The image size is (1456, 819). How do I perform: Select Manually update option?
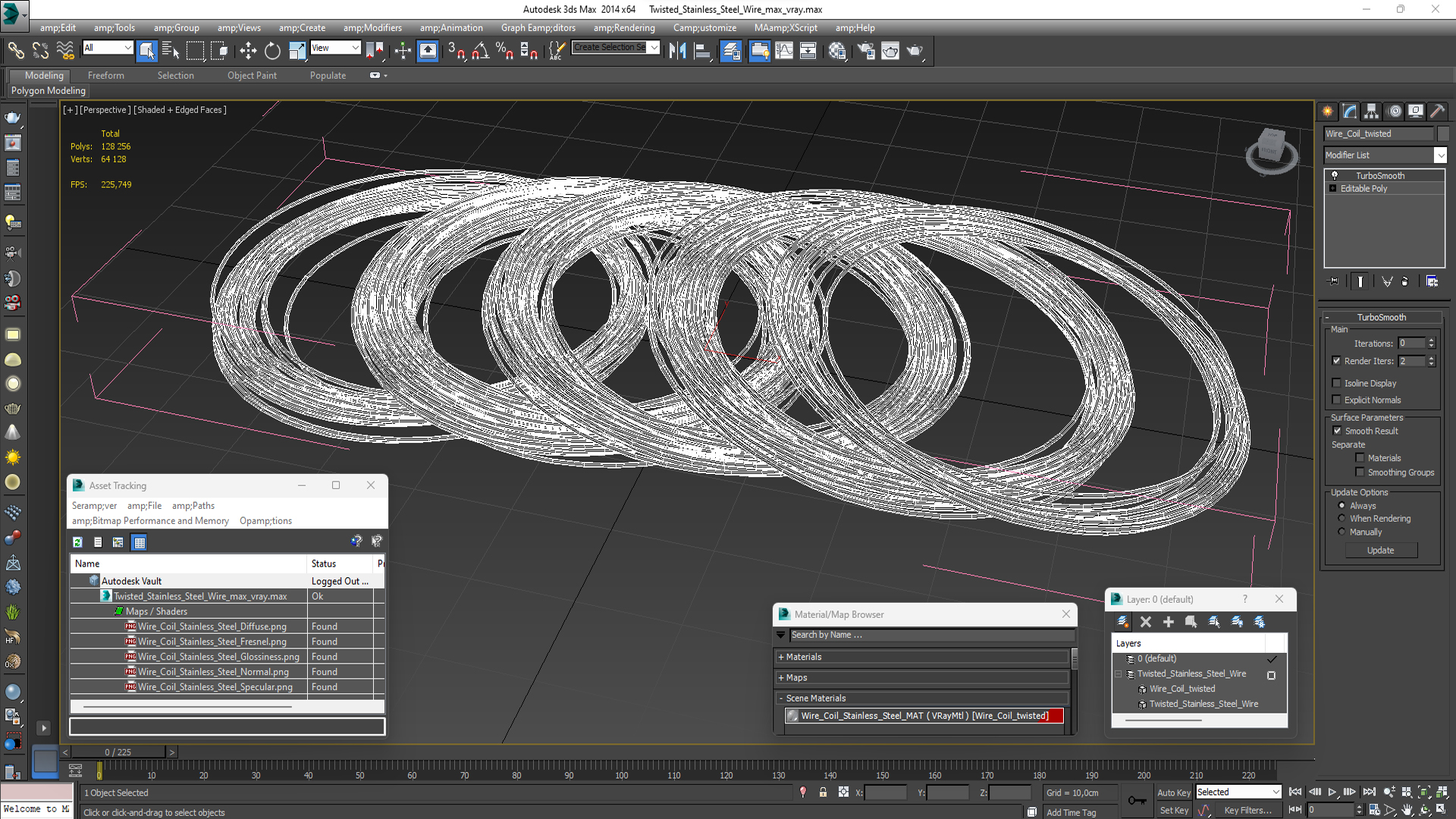[x=1341, y=532]
